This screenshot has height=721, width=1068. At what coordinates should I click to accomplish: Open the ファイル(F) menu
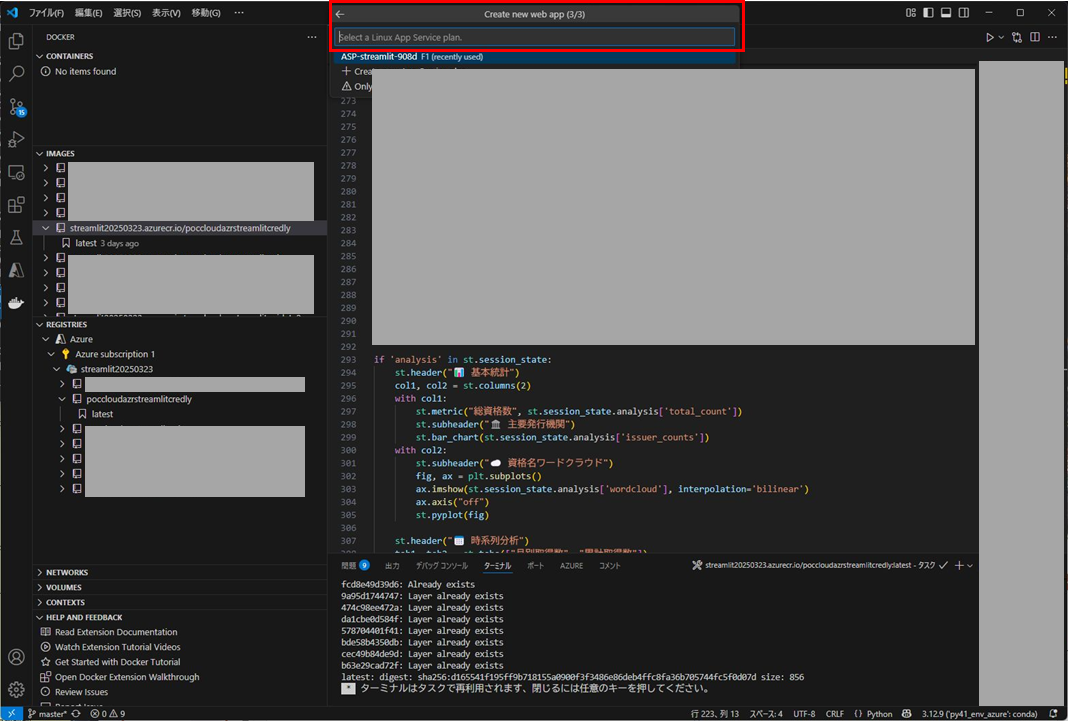pyautogui.click(x=46, y=13)
